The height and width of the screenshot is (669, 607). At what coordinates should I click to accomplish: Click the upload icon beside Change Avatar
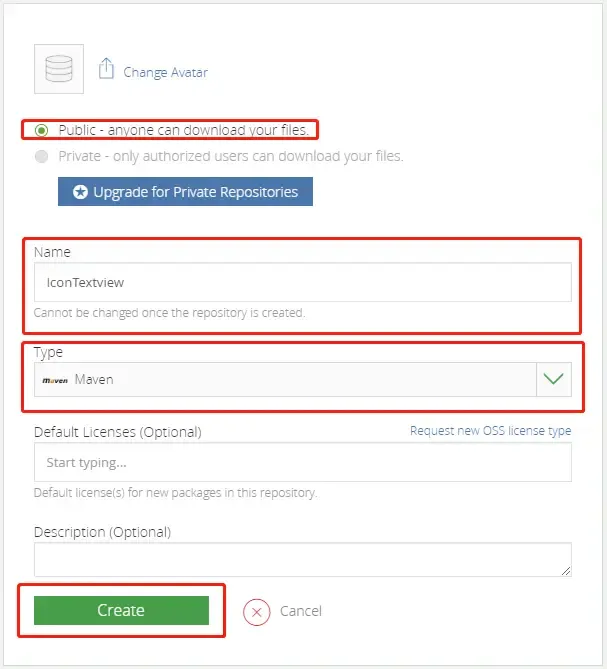pos(107,70)
